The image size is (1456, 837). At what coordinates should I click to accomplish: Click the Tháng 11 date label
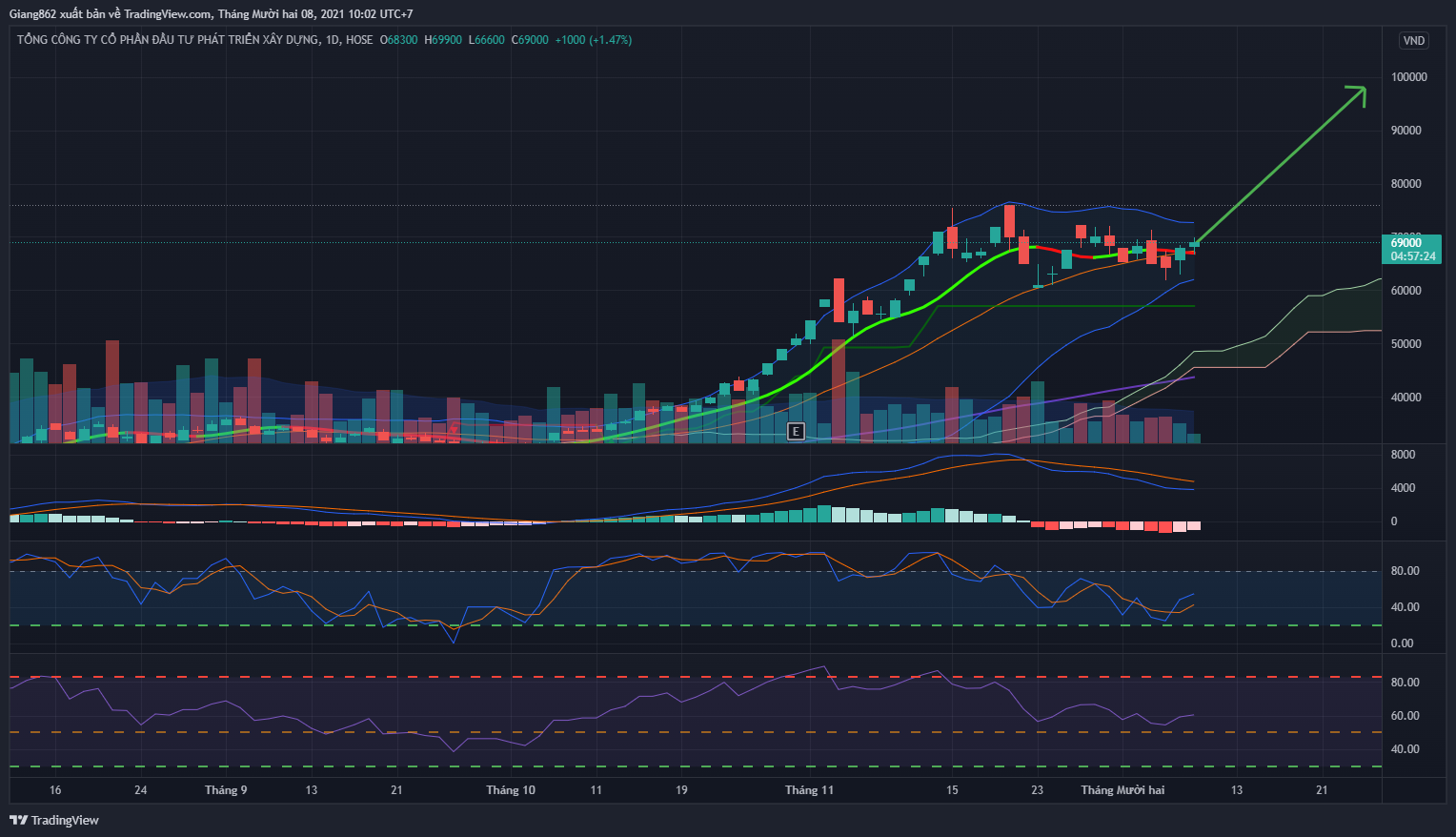click(809, 790)
